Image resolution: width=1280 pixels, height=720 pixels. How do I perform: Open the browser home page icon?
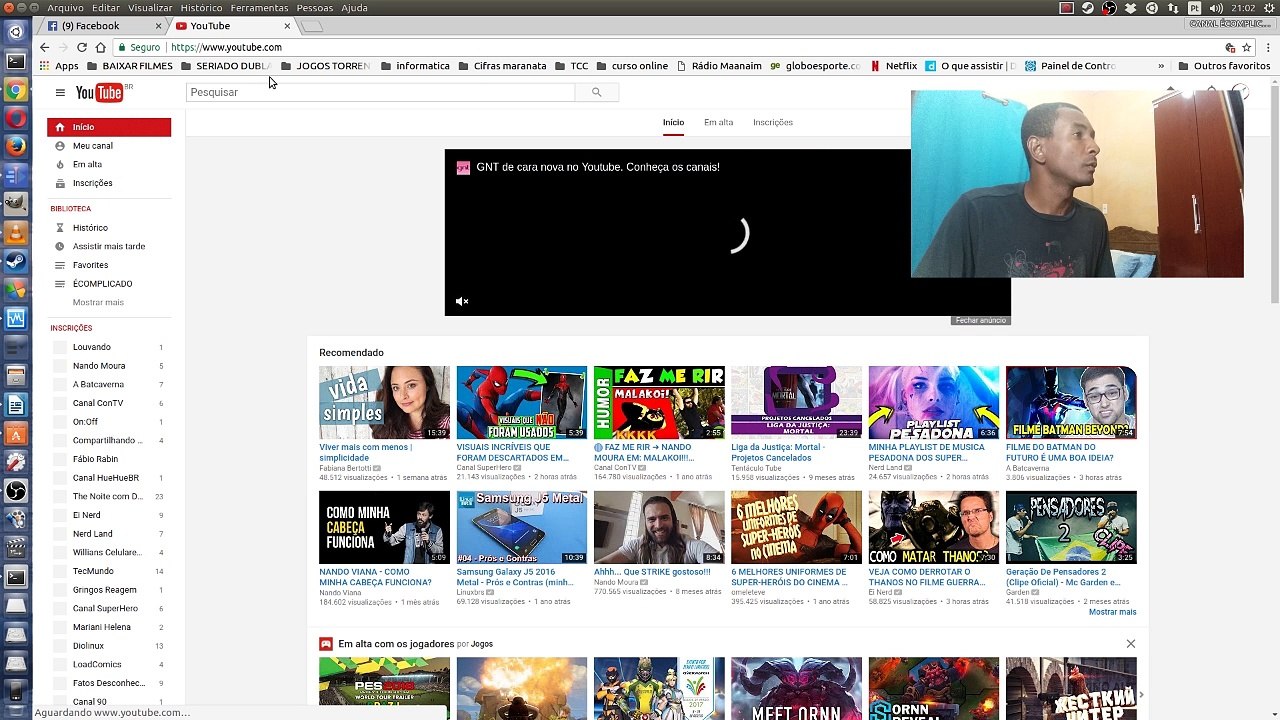[x=101, y=47]
